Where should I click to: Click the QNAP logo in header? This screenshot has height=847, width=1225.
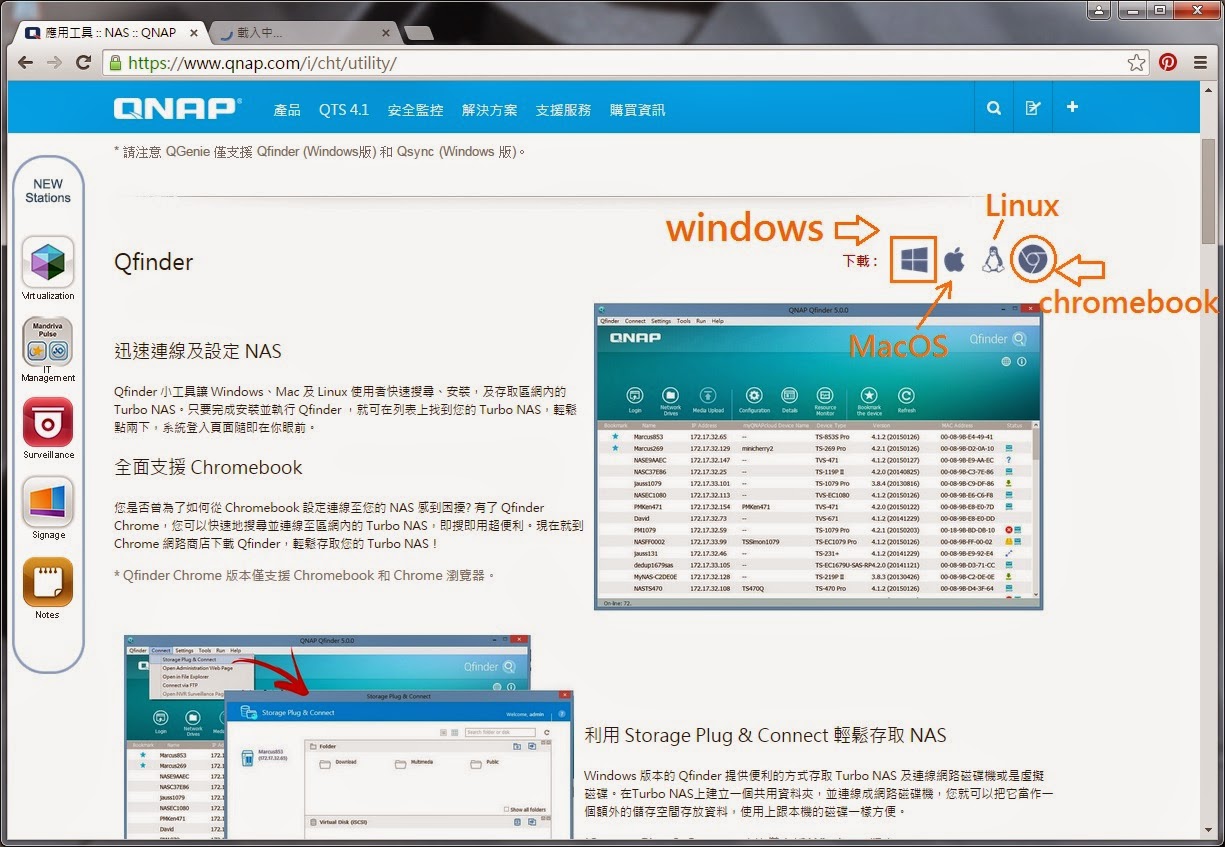(x=178, y=108)
